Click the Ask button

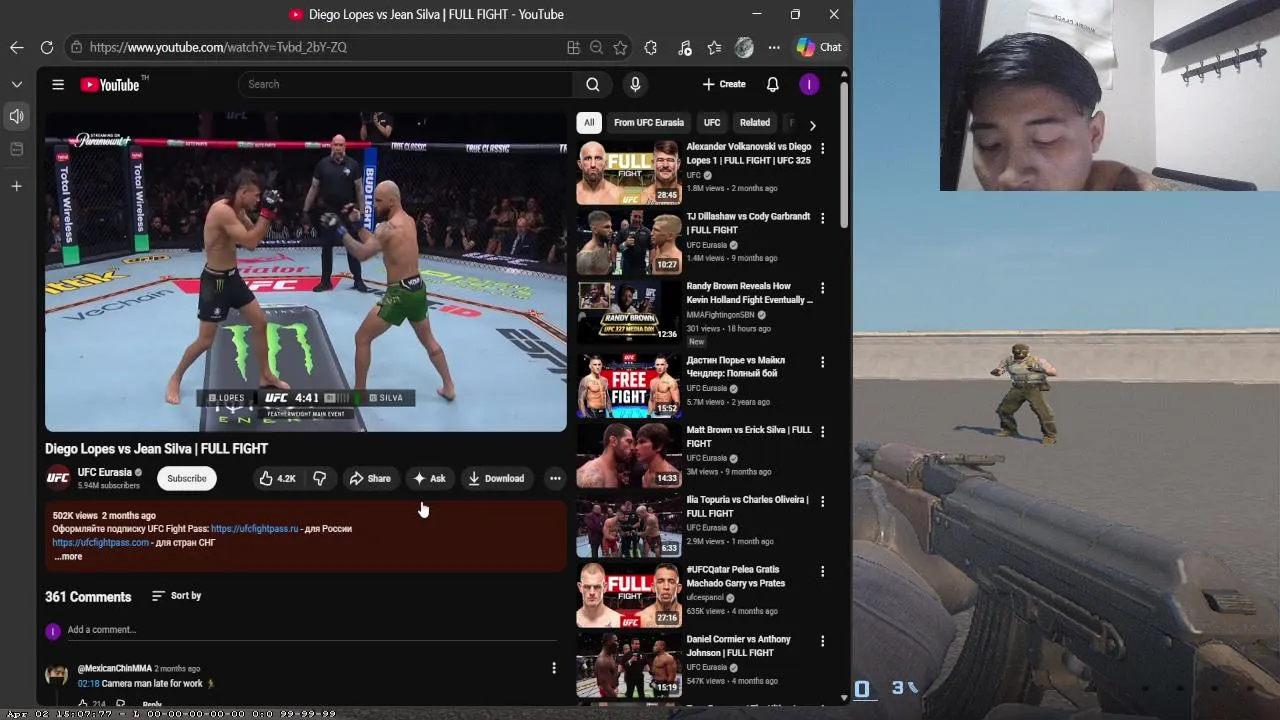click(x=430, y=478)
